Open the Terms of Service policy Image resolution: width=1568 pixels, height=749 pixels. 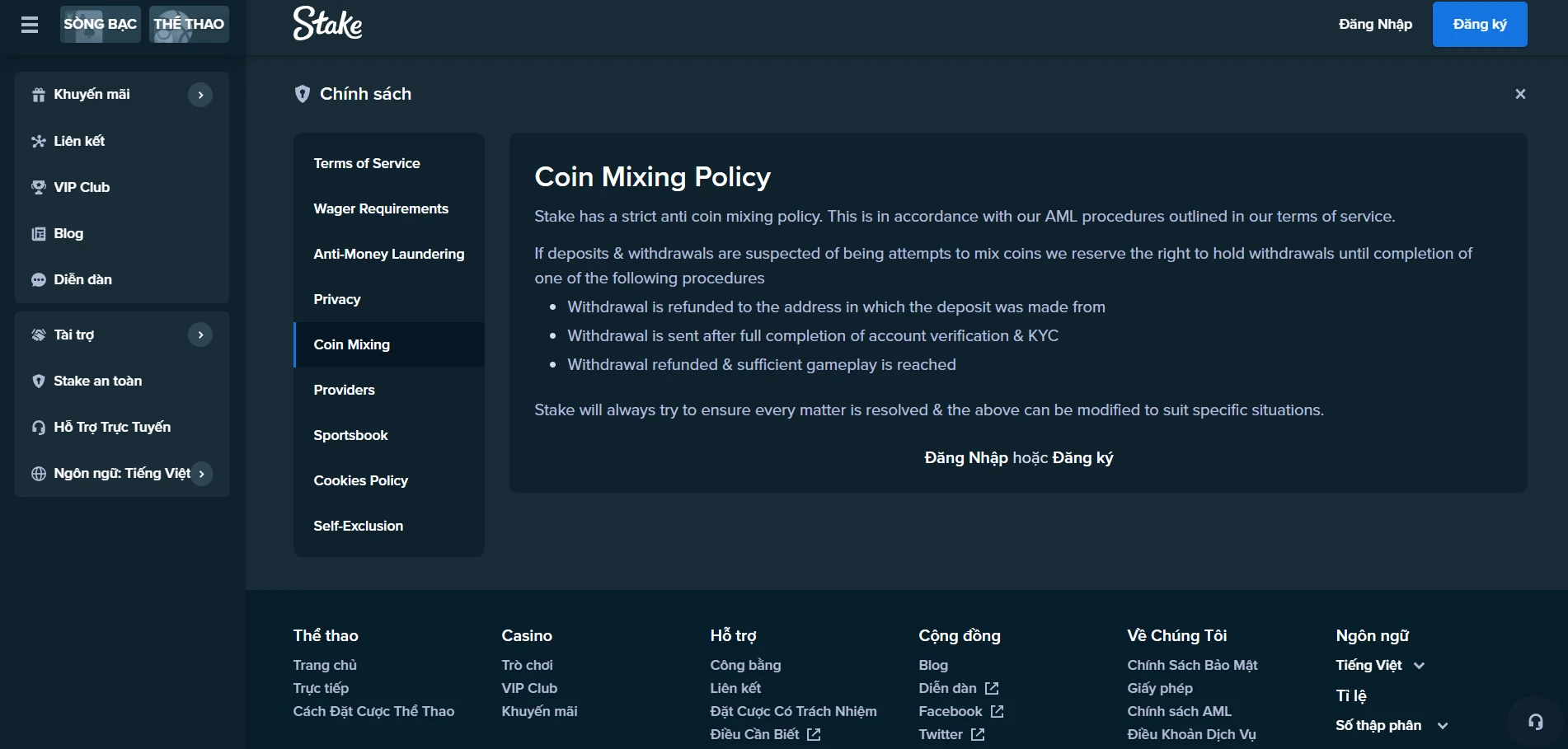pos(389,163)
